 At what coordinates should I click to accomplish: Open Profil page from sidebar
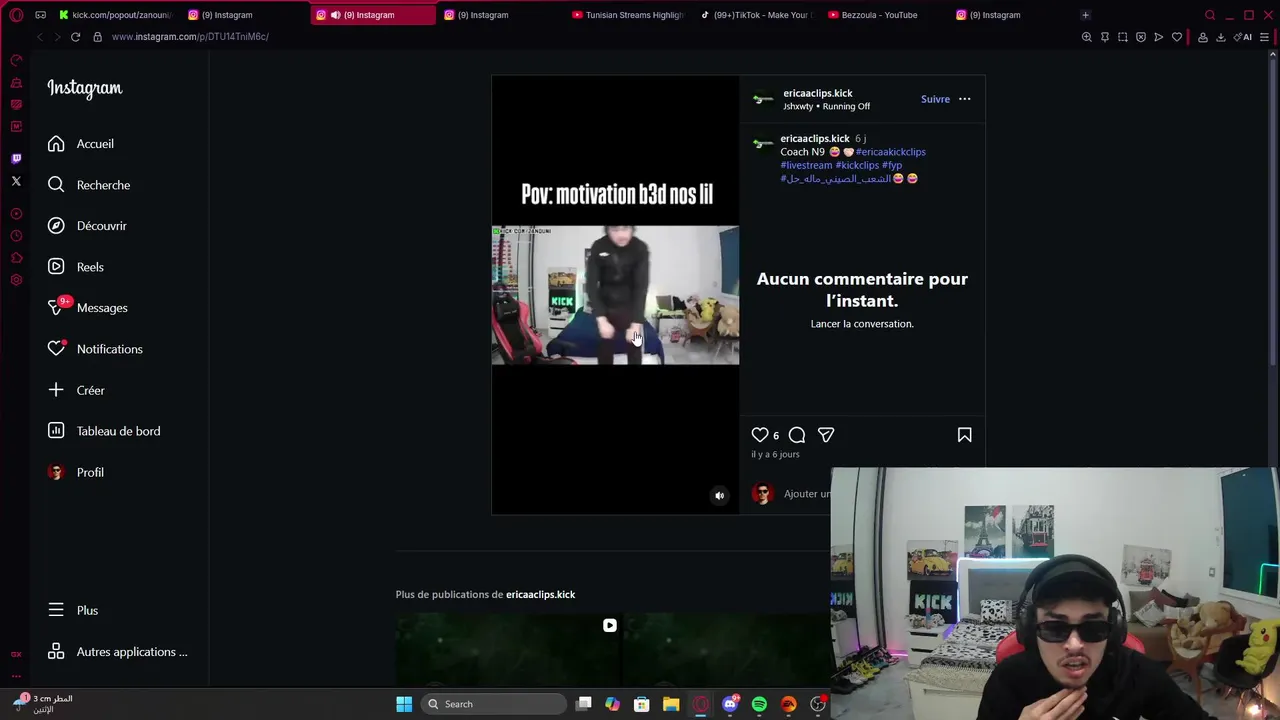[x=75, y=472]
